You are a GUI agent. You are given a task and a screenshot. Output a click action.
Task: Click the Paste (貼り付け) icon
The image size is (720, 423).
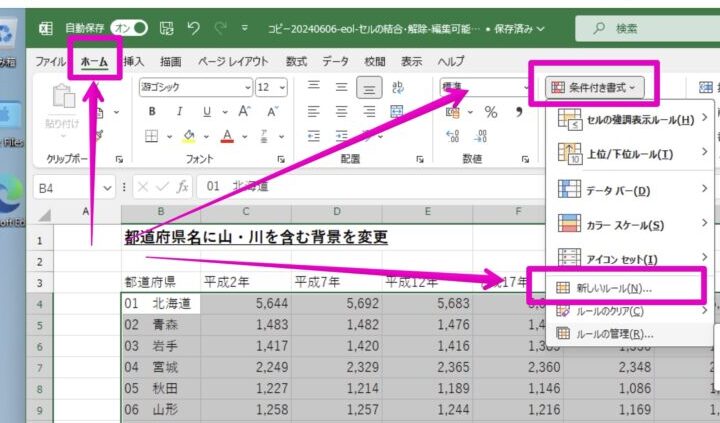point(63,97)
